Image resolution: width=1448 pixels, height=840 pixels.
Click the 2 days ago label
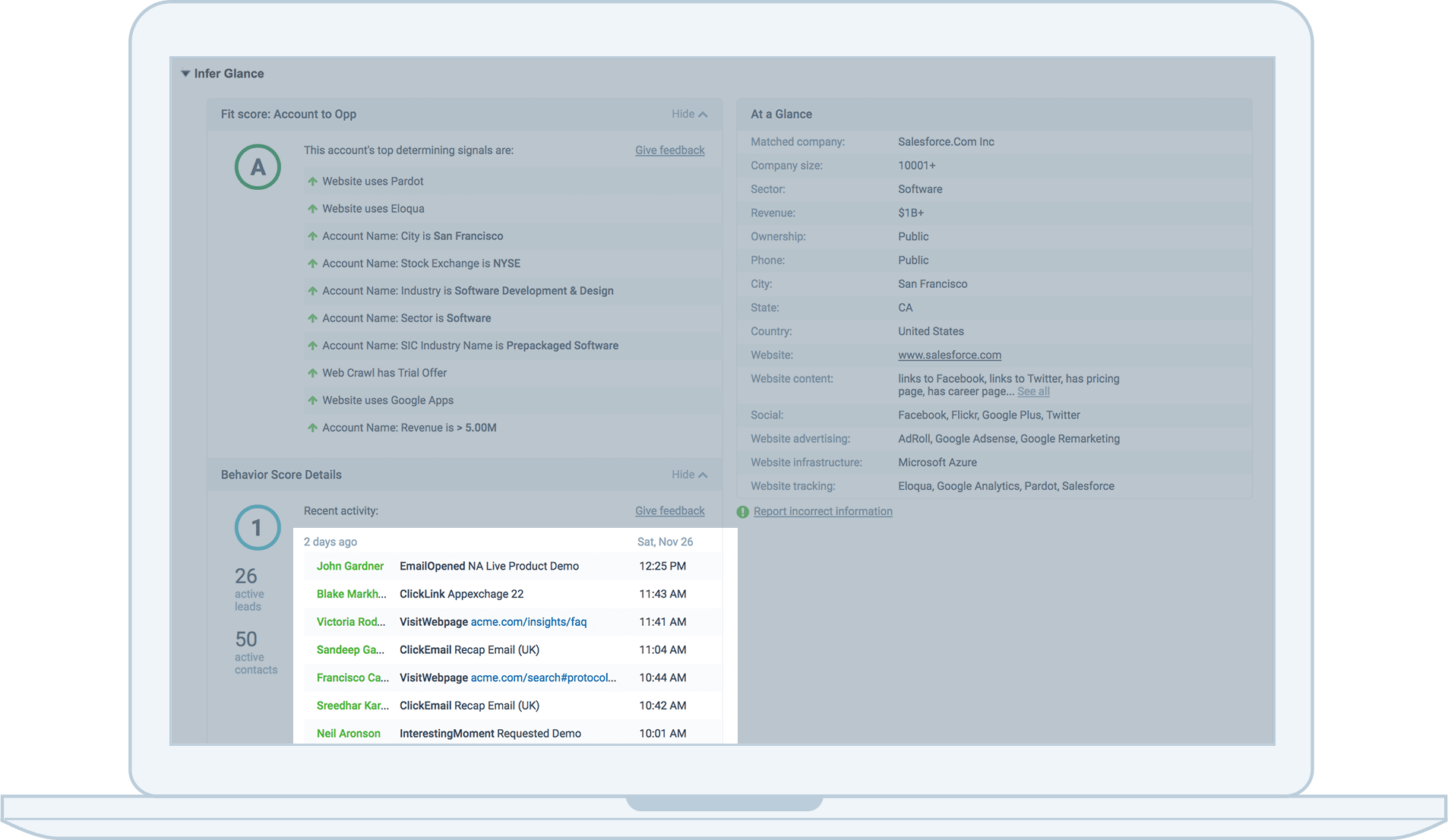click(330, 542)
